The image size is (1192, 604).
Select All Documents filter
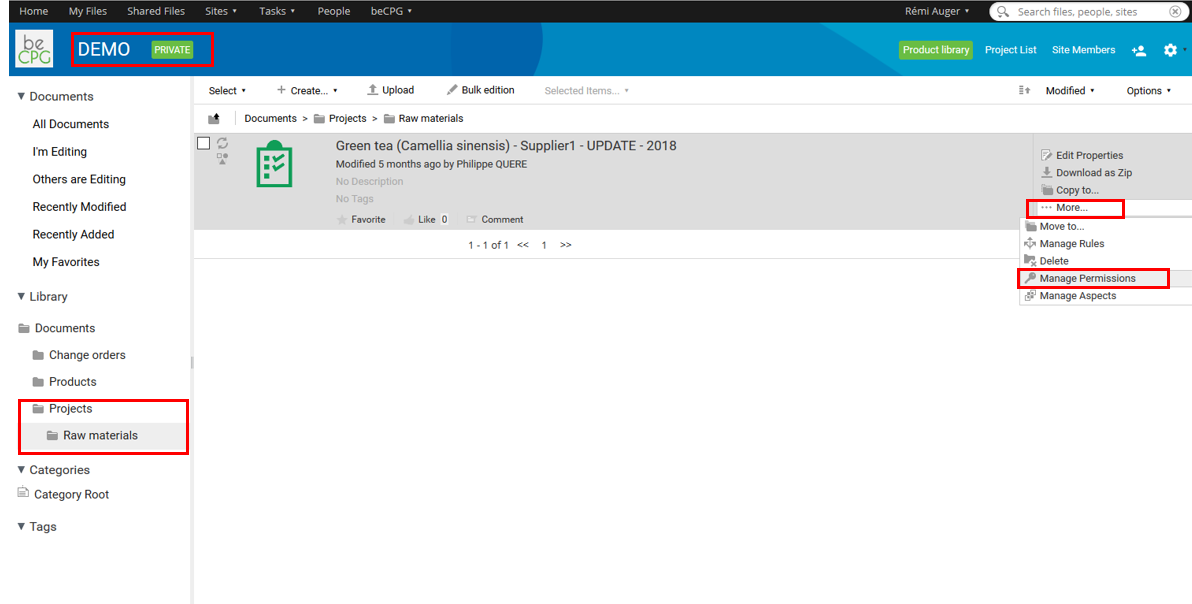71,124
